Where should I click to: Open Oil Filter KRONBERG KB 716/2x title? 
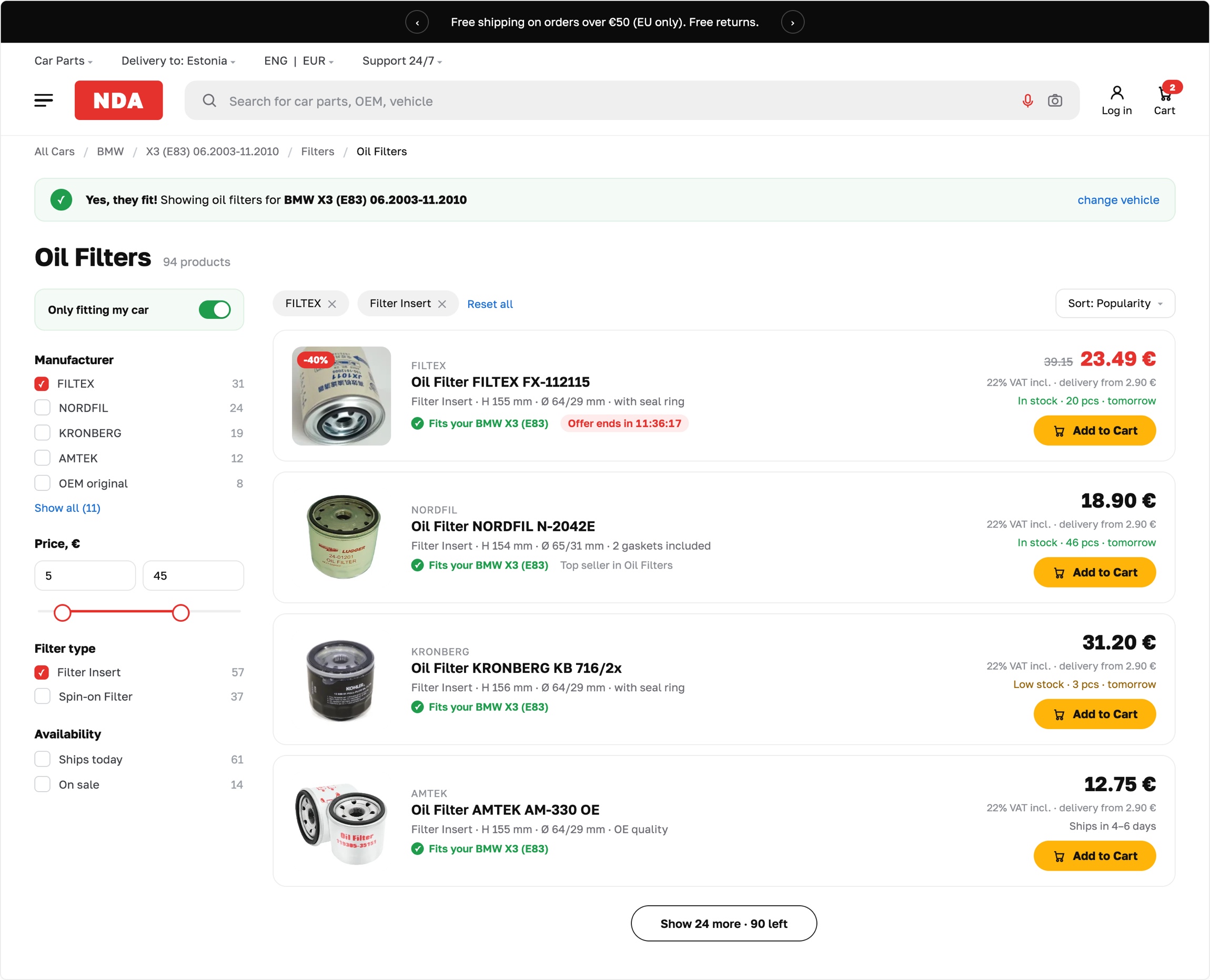coord(516,669)
